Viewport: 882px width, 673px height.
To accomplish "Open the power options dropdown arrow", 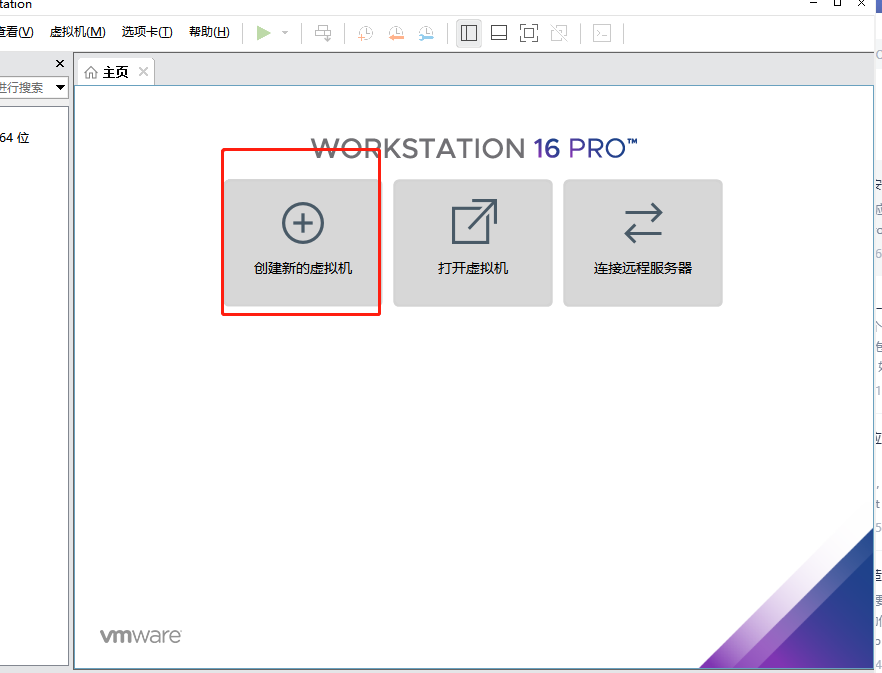I will point(285,33).
